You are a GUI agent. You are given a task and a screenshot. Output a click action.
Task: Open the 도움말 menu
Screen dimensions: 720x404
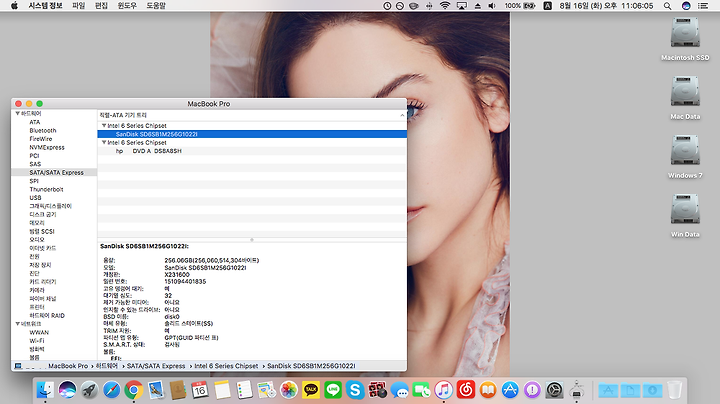click(156, 6)
